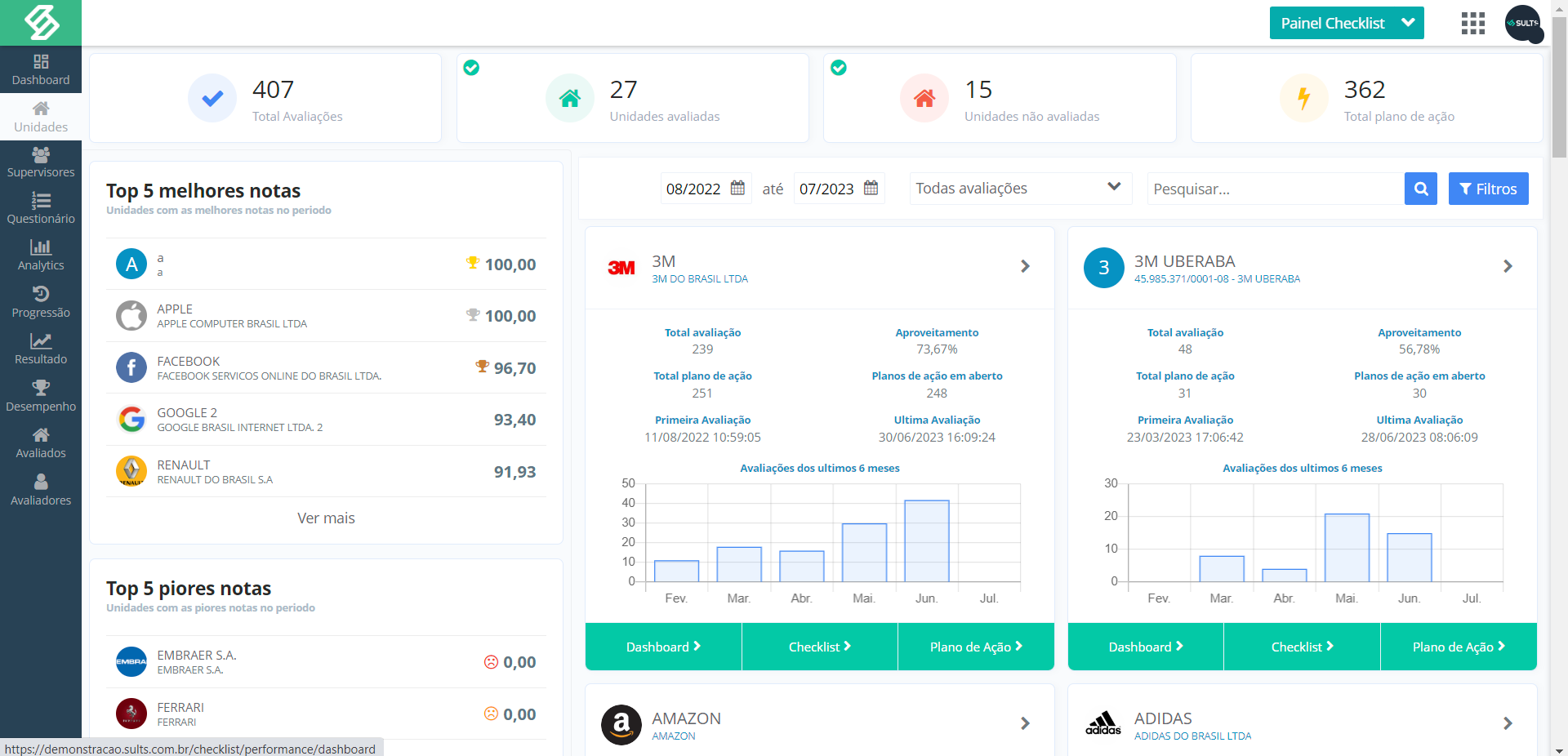The width and height of the screenshot is (1568, 756).
Task: Select the FACEBOOK row in top notes
Action: [326, 368]
